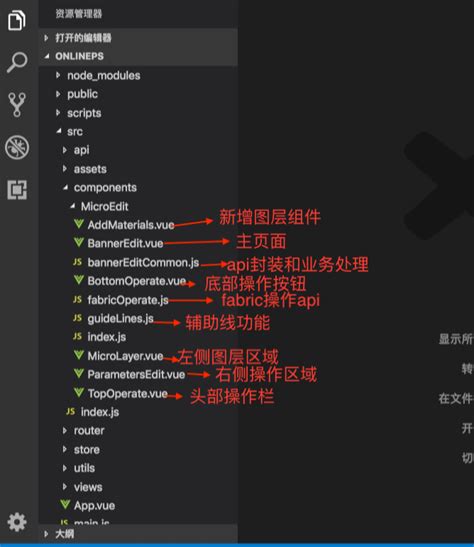Open the Search magnifier in activity bar

tap(17, 62)
